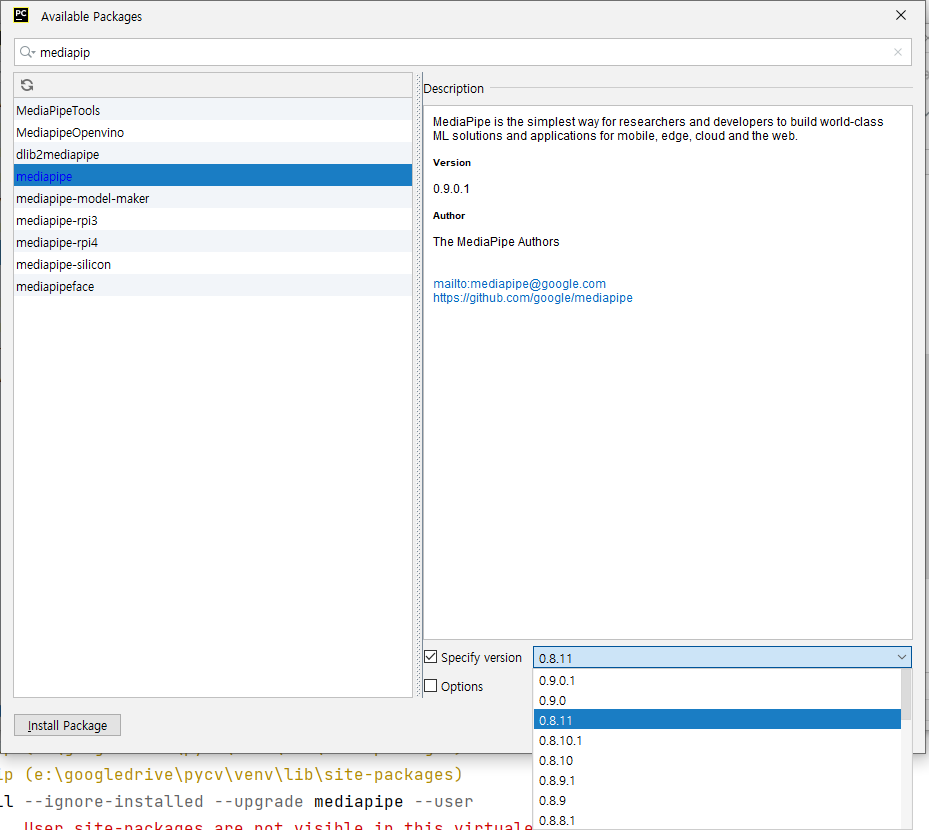Image resolution: width=929 pixels, height=830 pixels.
Task: Choose version 0.8.10 option
Action: [717, 760]
